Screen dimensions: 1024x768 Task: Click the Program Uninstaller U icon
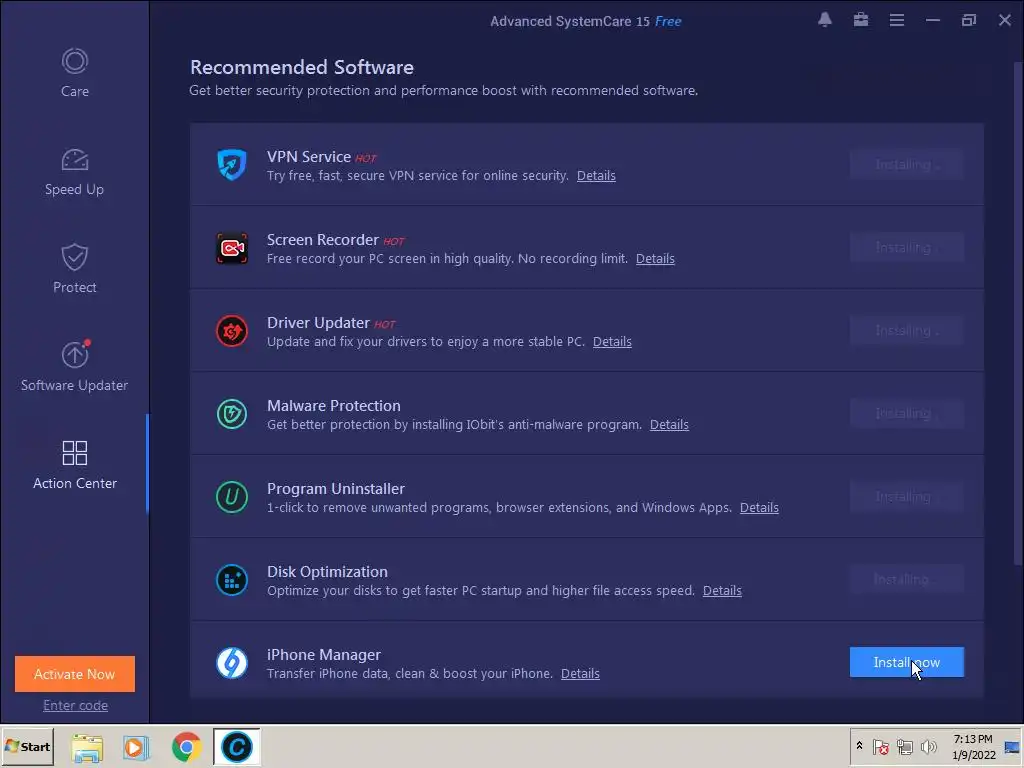(232, 497)
